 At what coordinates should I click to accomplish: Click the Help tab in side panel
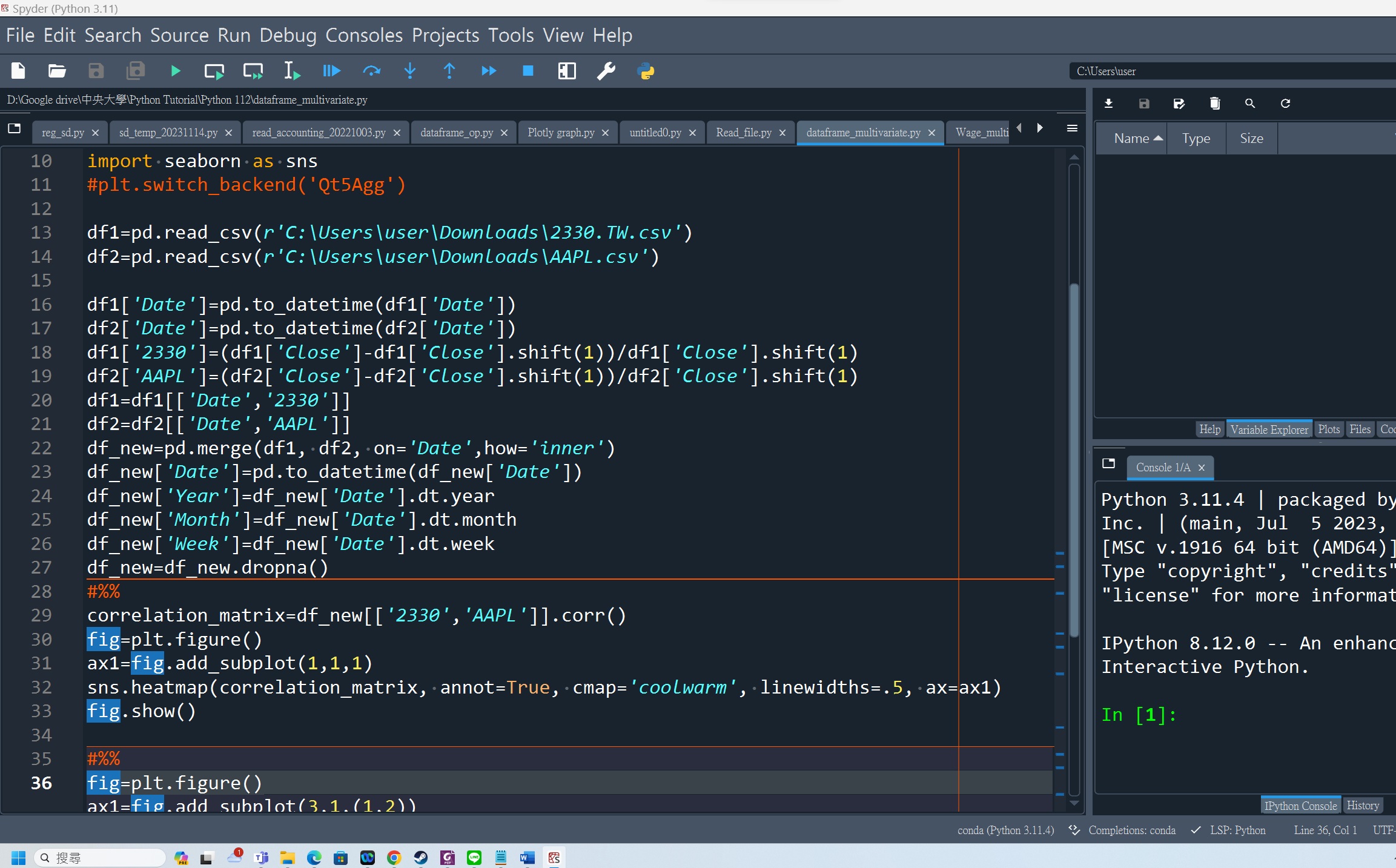(x=1210, y=429)
